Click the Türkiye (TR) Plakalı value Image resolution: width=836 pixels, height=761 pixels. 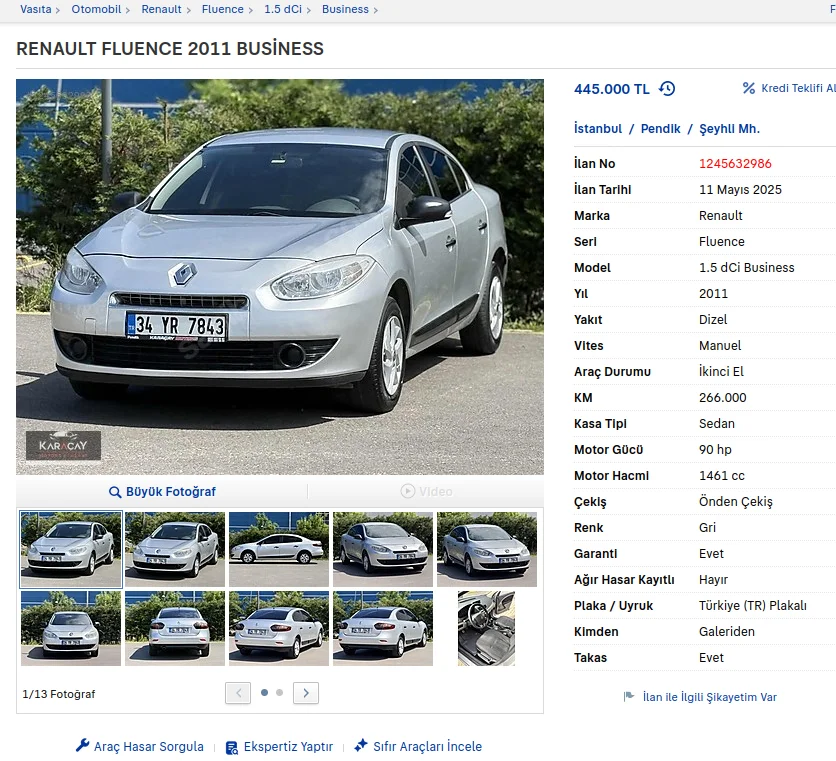point(753,606)
